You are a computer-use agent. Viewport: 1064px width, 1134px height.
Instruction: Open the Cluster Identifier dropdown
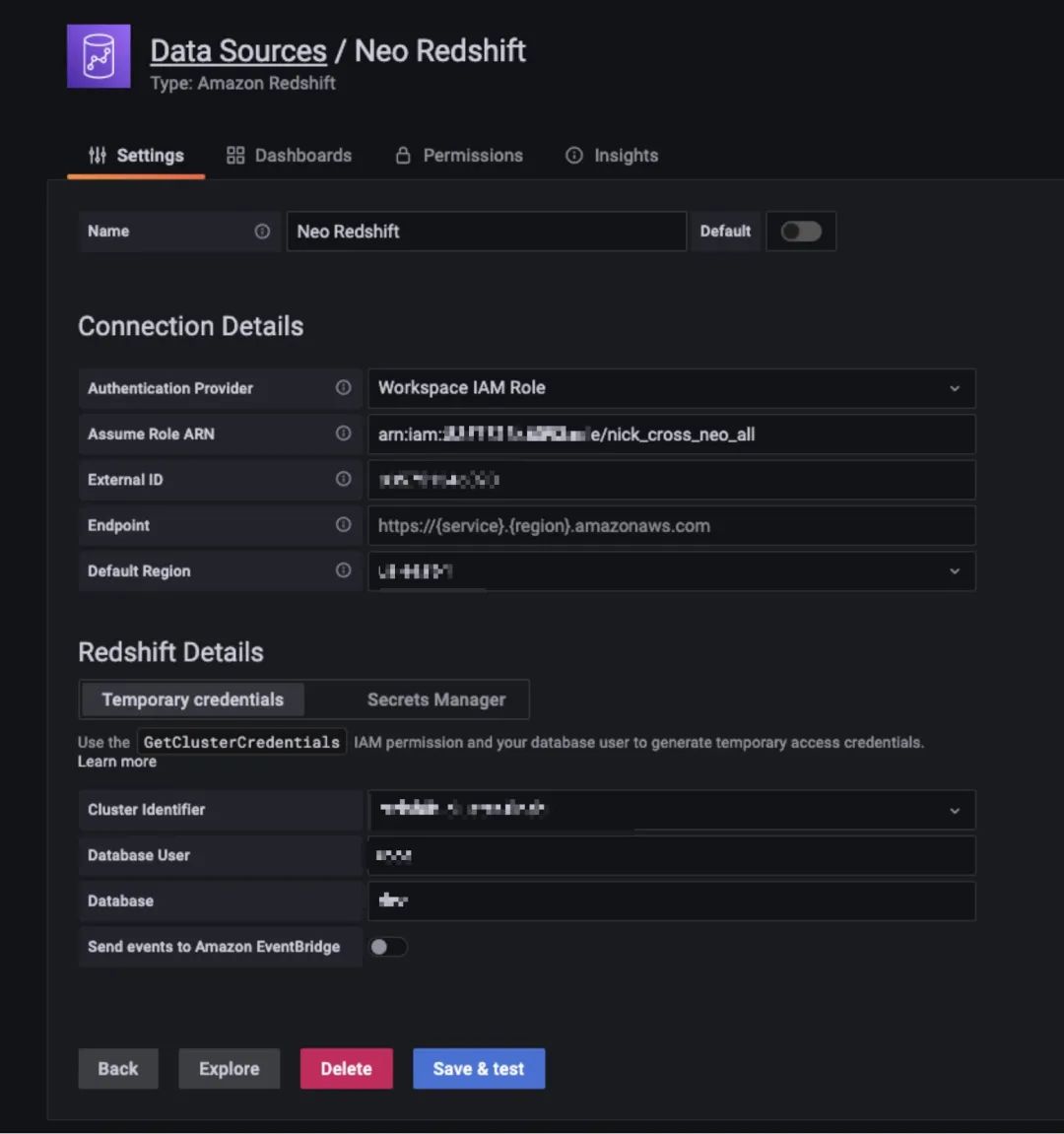click(x=671, y=809)
